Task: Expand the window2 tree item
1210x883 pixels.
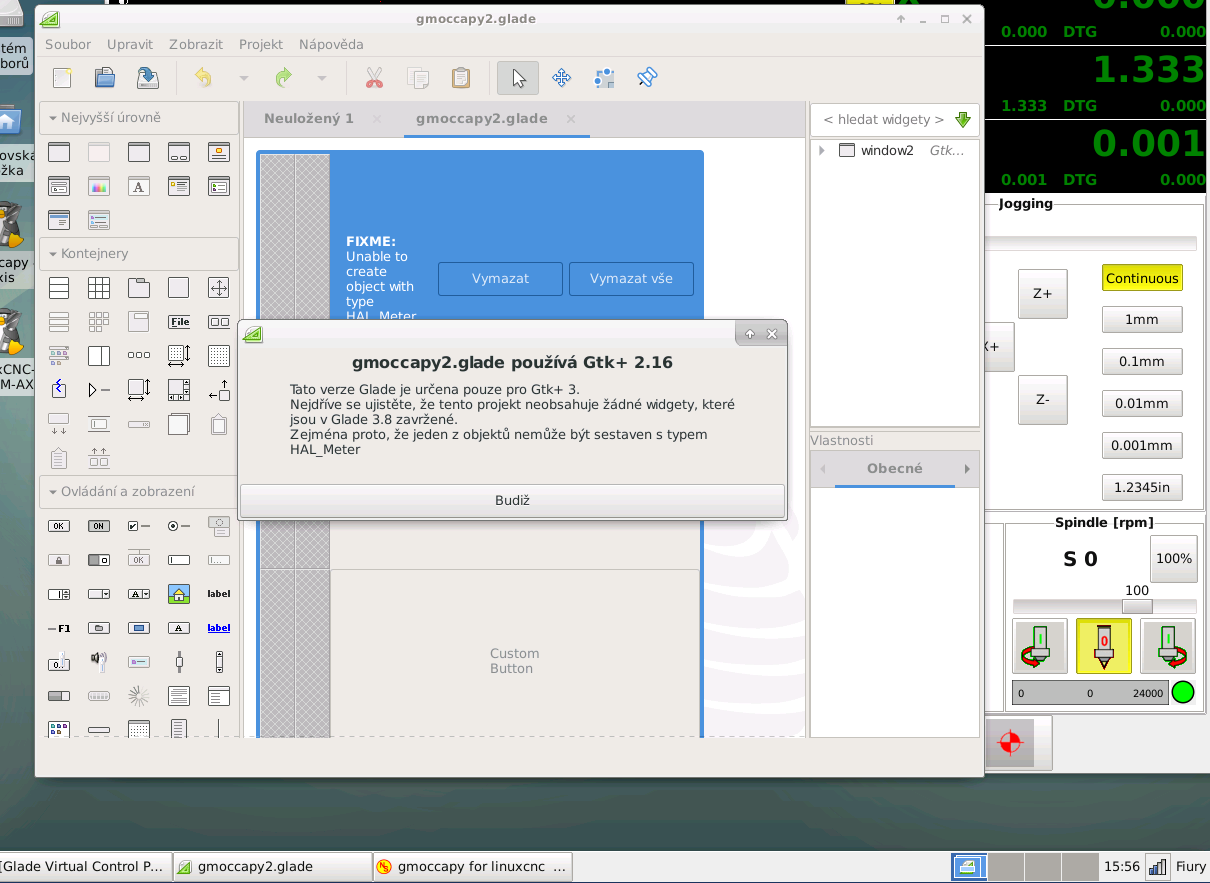Action: coord(822,151)
